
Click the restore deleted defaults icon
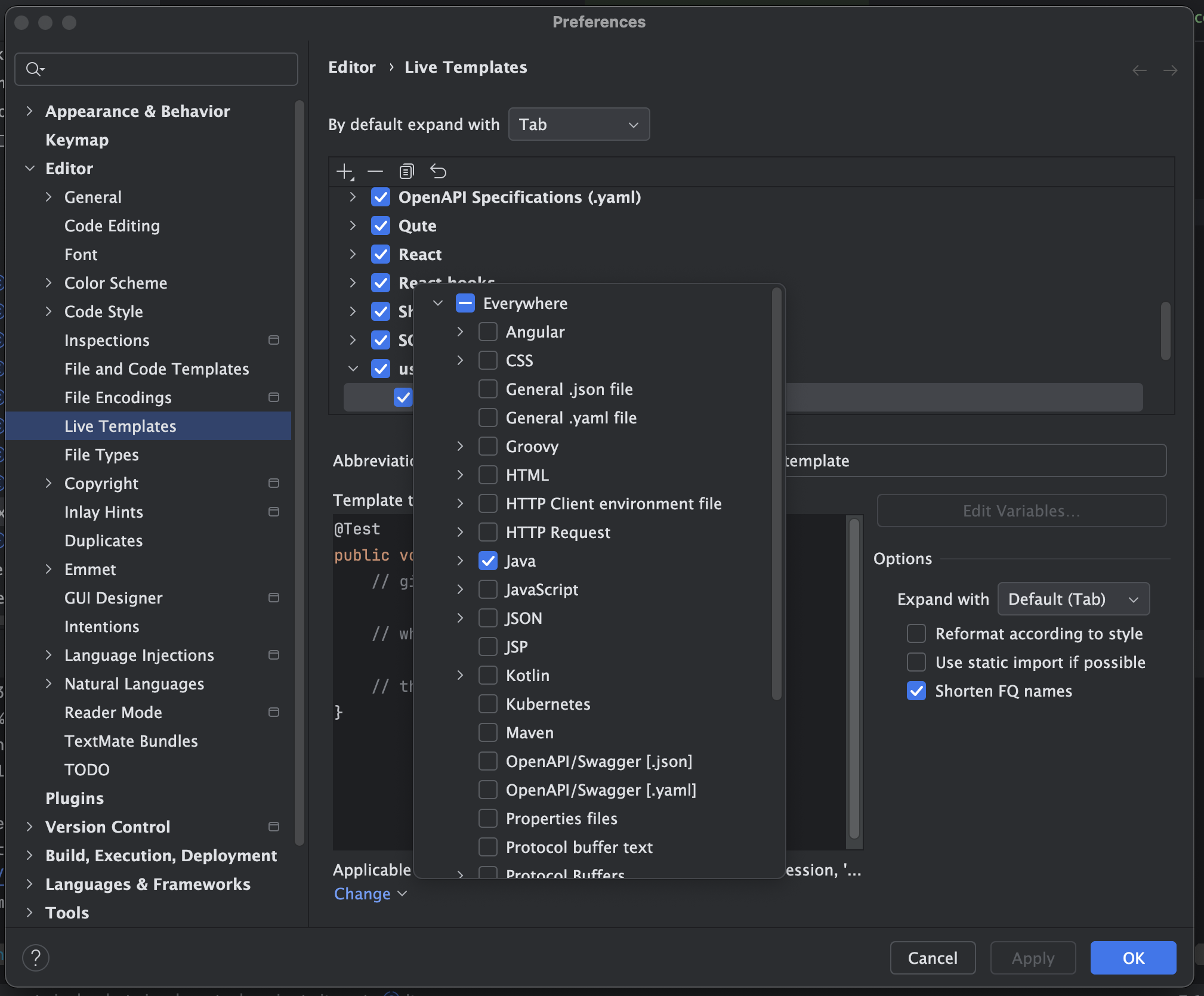438,172
